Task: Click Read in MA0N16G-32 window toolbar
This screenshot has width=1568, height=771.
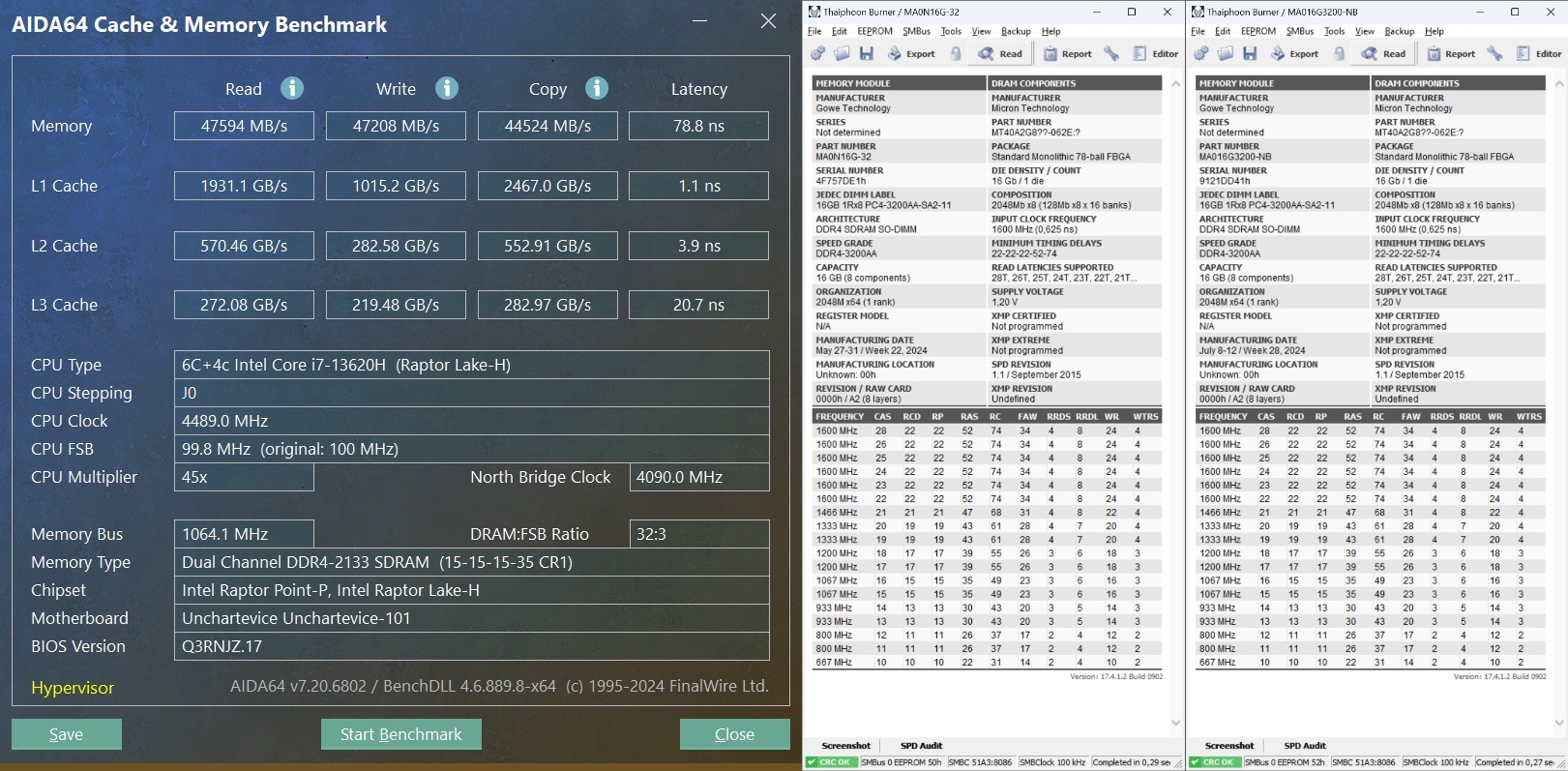Action: (999, 54)
